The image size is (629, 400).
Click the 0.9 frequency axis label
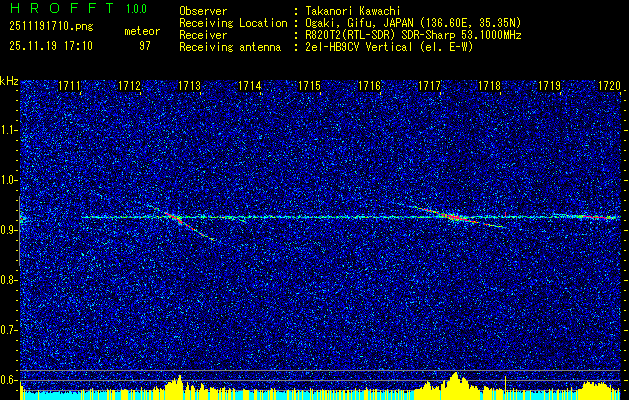point(9,230)
